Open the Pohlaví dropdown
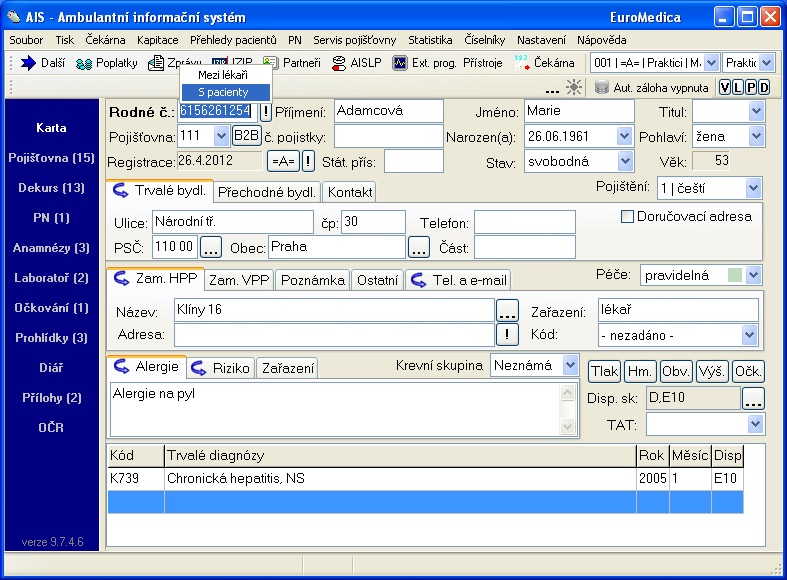The height and width of the screenshot is (580, 787). (755, 136)
